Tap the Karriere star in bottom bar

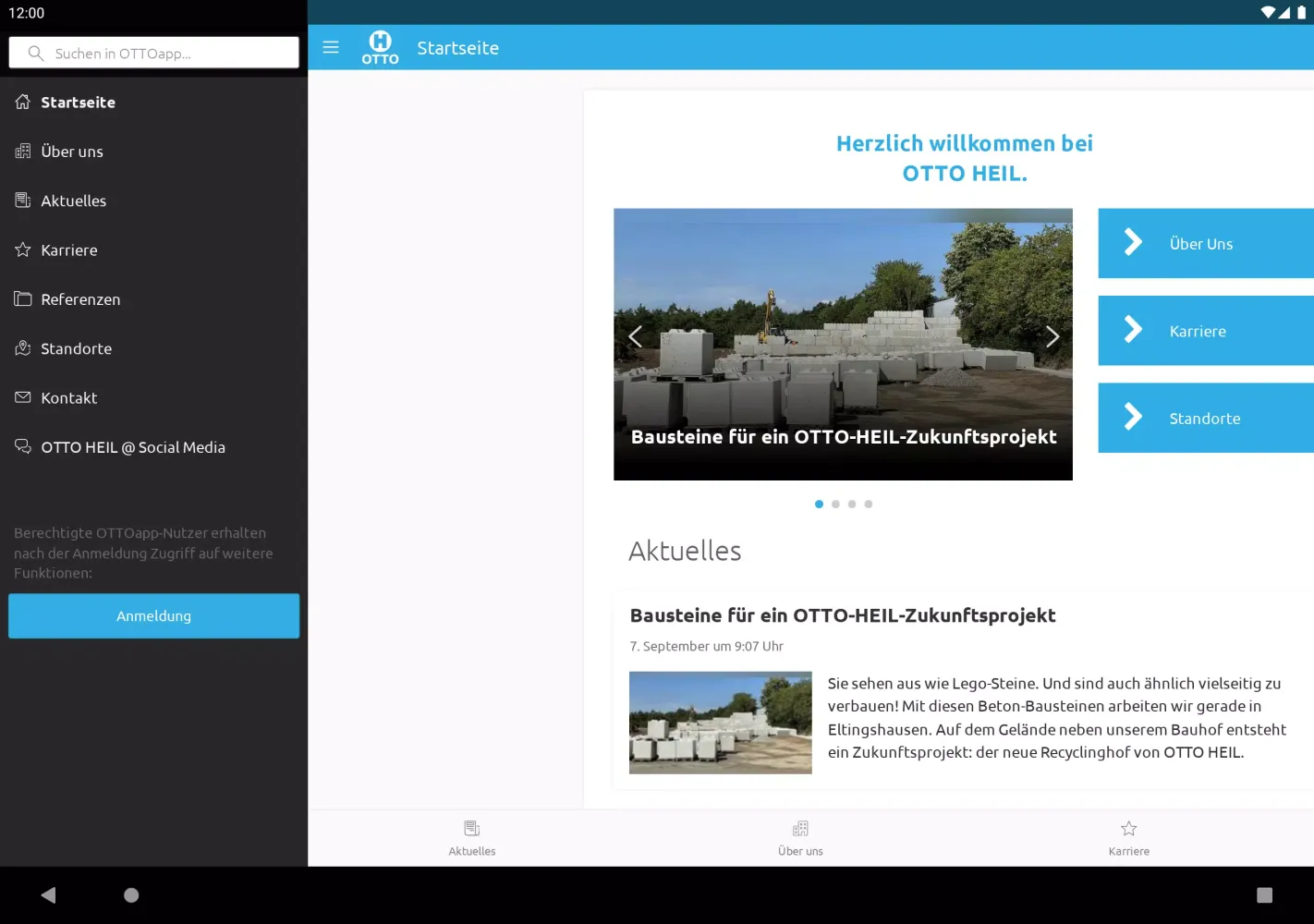pos(1129,828)
